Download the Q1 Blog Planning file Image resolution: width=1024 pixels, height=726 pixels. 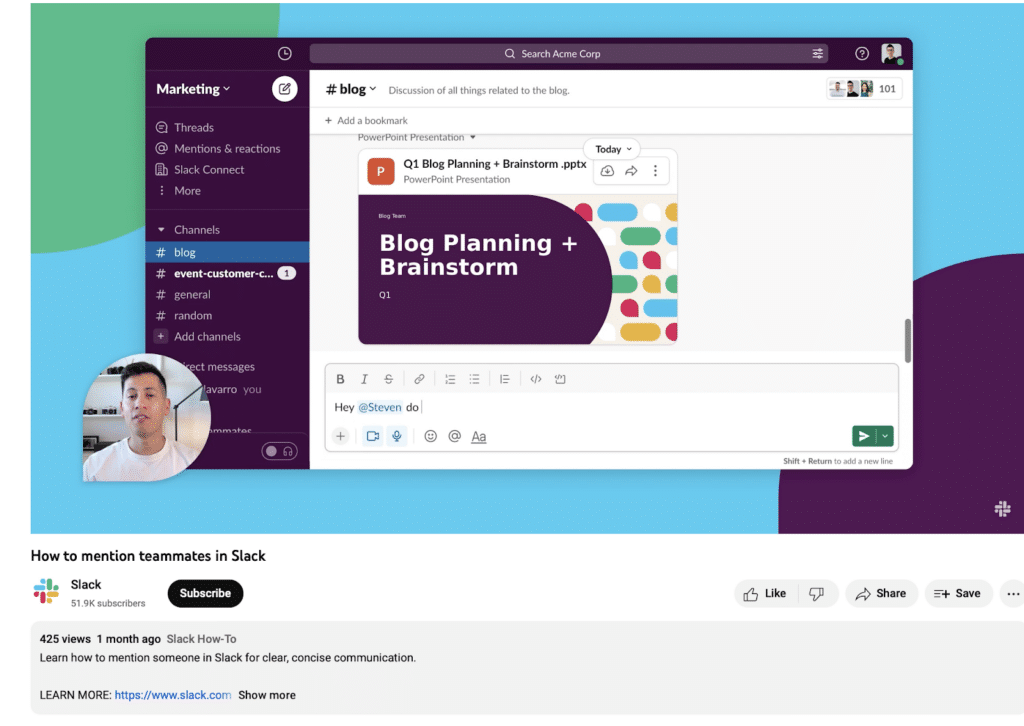[607, 171]
